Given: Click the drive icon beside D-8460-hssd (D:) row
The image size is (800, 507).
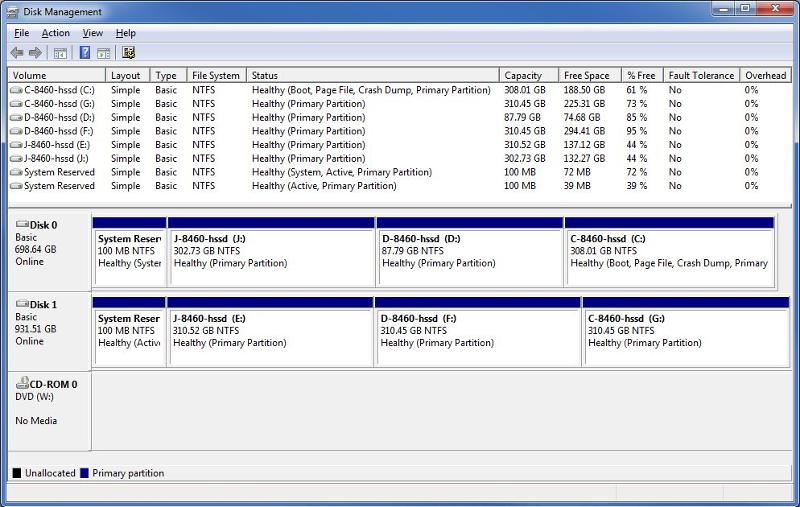Looking at the screenshot, I should [x=16, y=118].
